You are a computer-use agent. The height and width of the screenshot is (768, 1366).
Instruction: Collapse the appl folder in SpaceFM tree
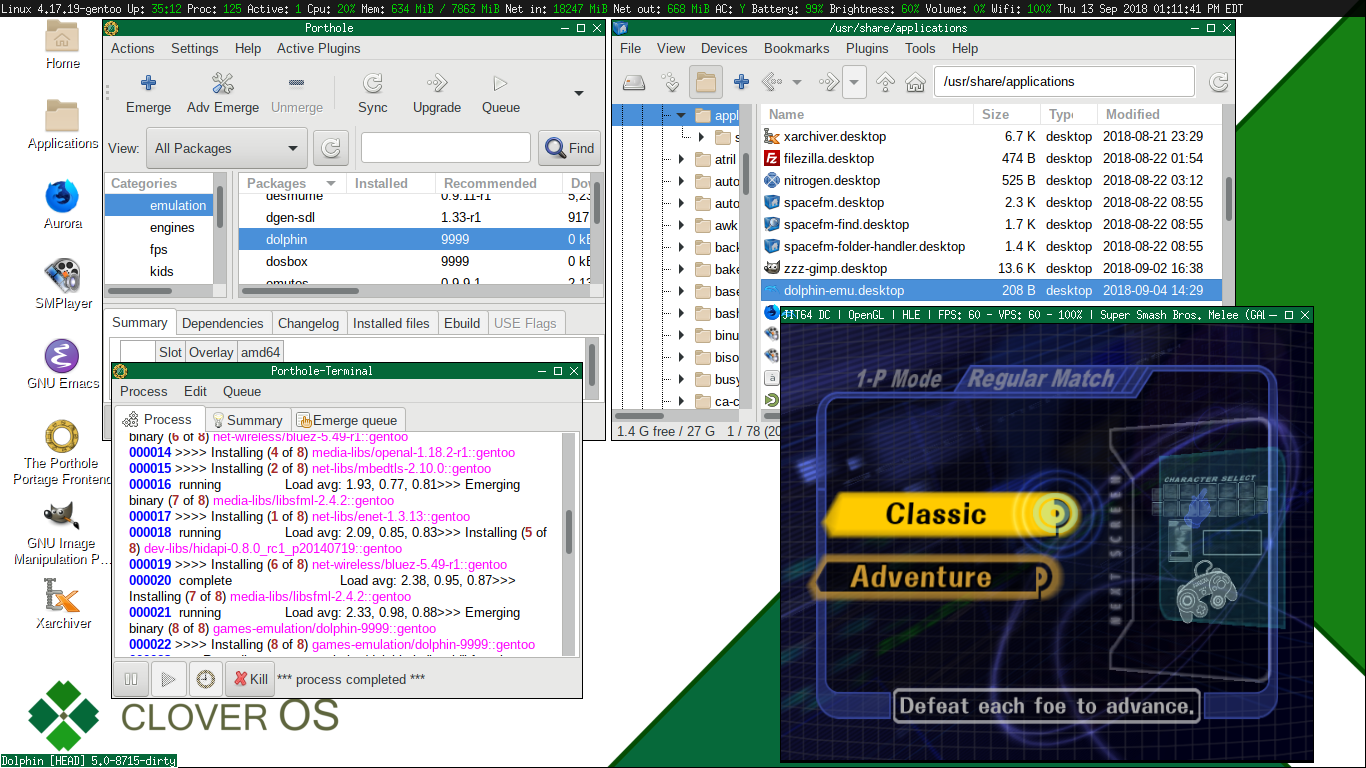click(x=681, y=115)
